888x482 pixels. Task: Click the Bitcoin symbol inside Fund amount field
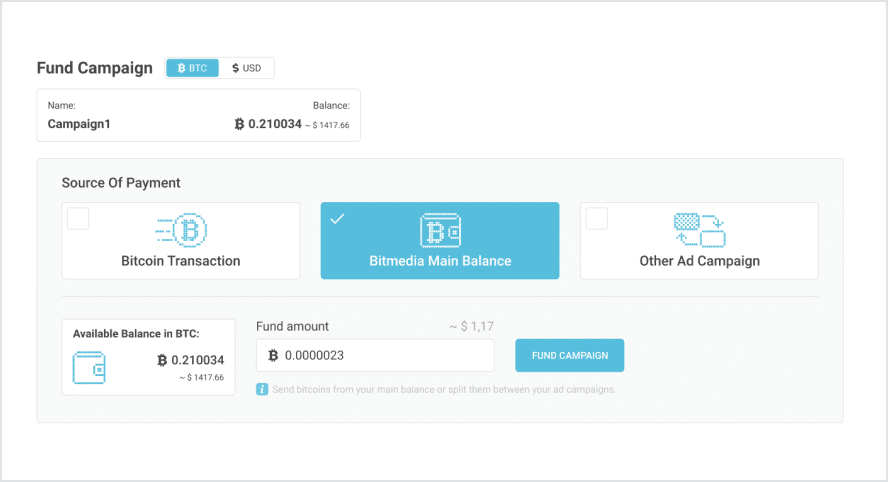[x=273, y=355]
